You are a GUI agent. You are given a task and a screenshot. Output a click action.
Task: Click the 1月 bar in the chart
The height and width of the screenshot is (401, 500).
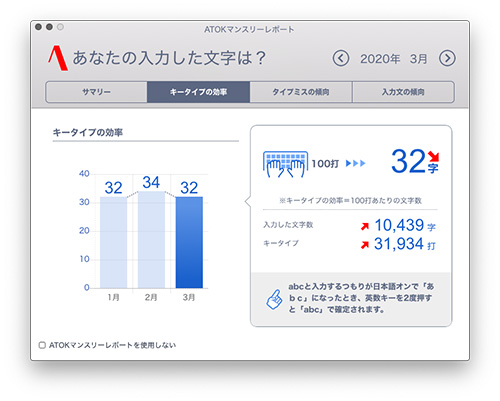coord(113,242)
